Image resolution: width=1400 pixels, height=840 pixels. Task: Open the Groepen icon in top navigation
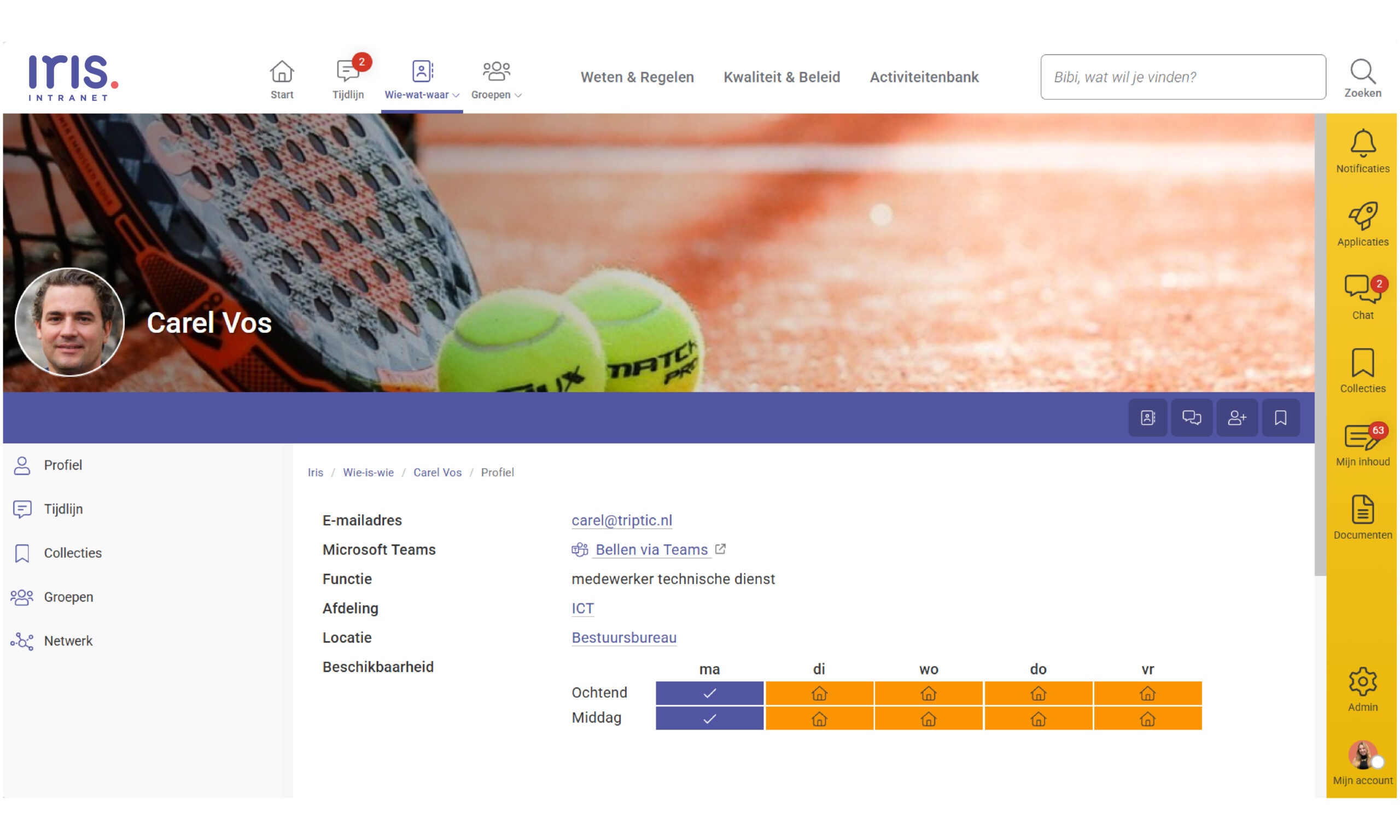496,71
